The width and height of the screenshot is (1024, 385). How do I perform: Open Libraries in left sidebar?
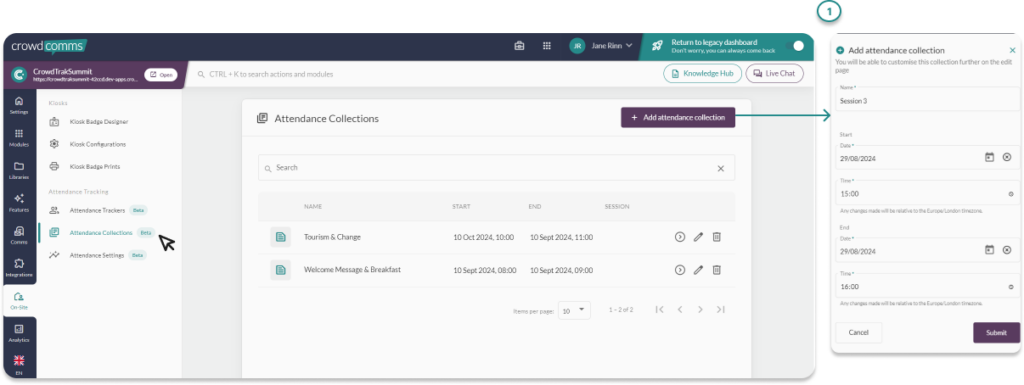(x=18, y=170)
